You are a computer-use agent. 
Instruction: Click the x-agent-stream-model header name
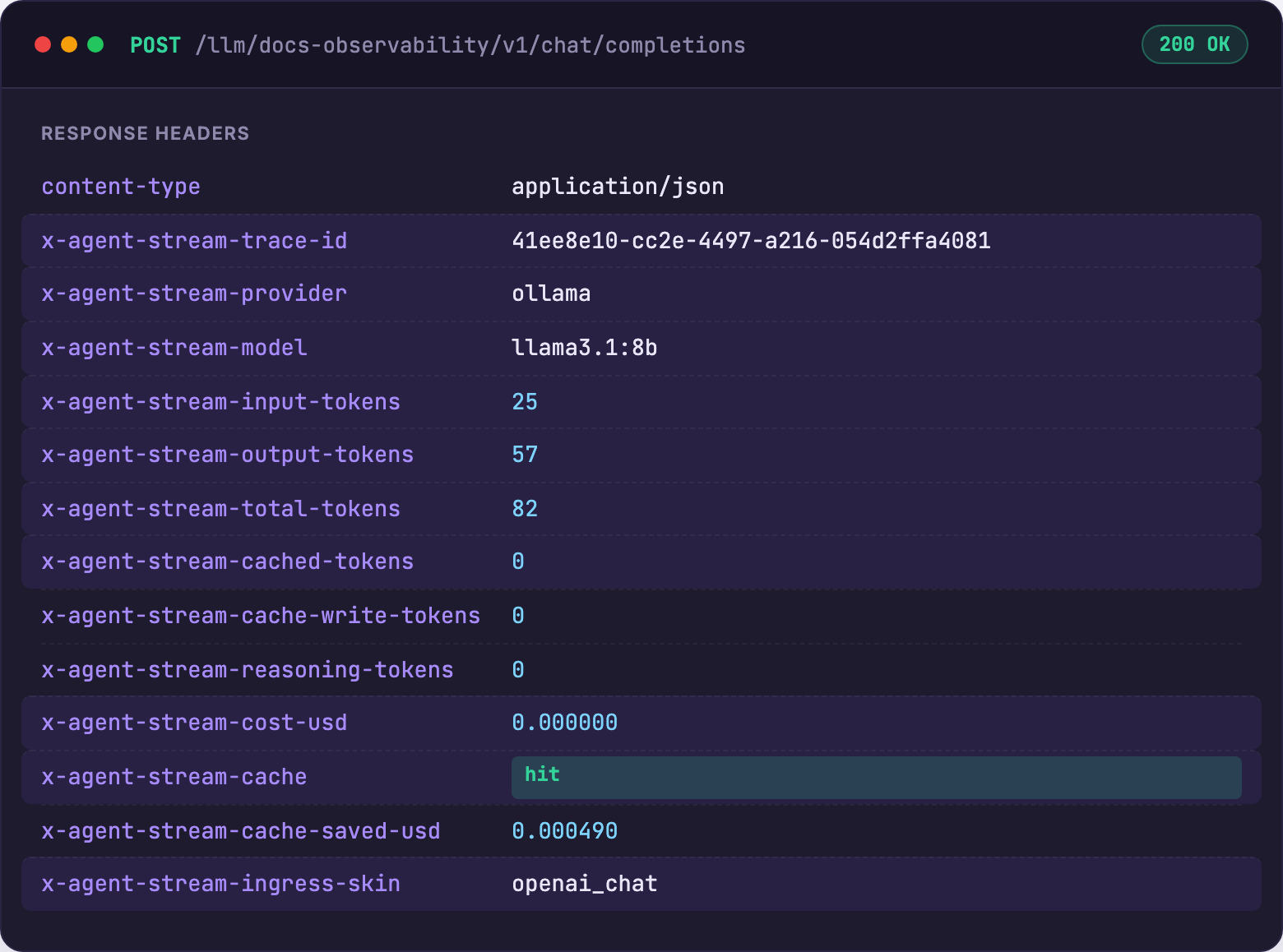[x=174, y=348]
